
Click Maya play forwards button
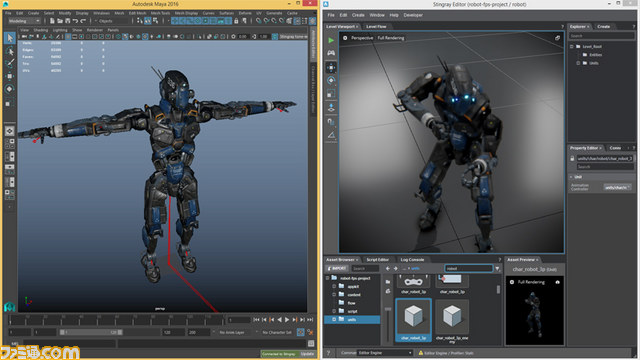coord(287,320)
